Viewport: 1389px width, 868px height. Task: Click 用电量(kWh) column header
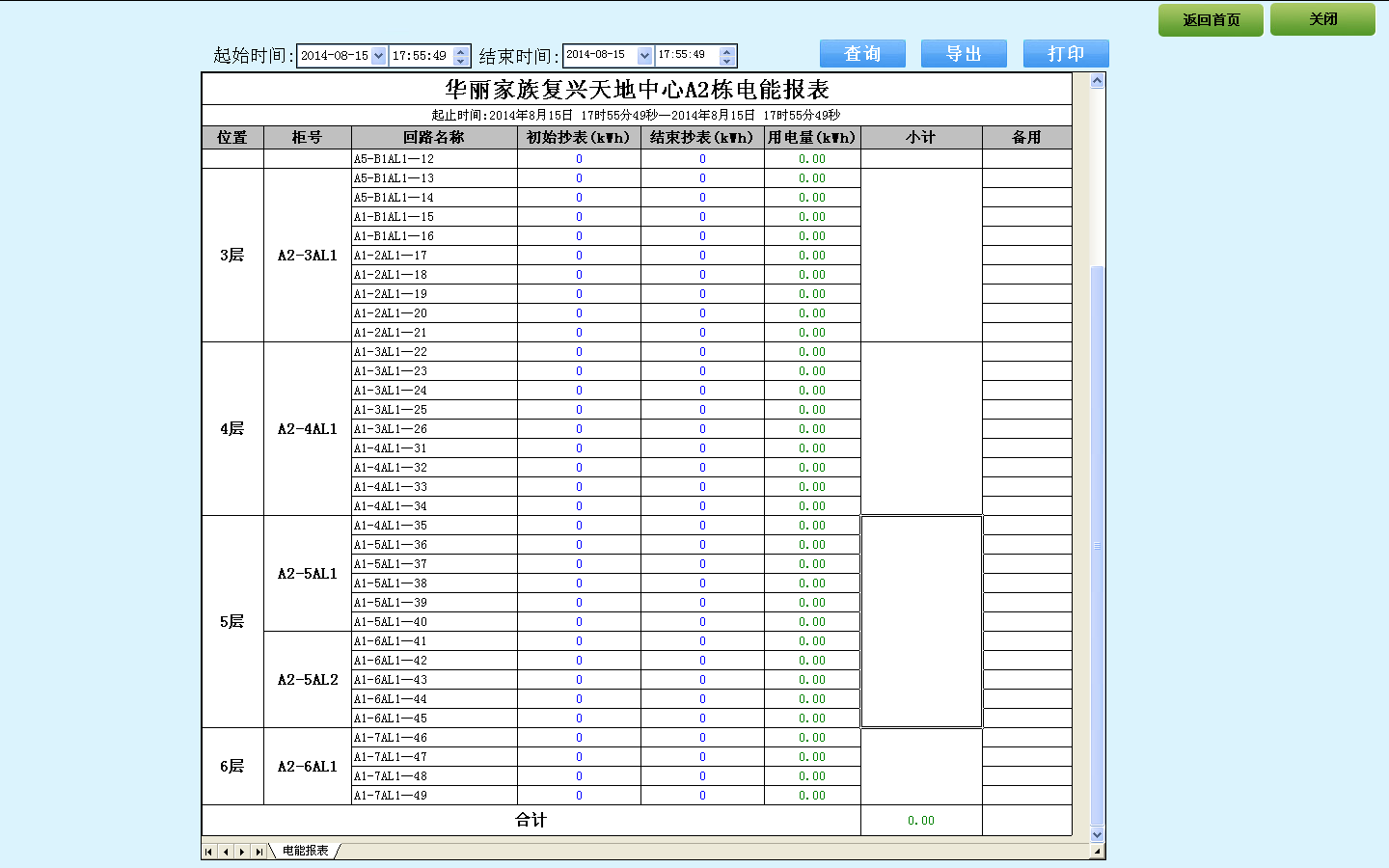[x=812, y=138]
